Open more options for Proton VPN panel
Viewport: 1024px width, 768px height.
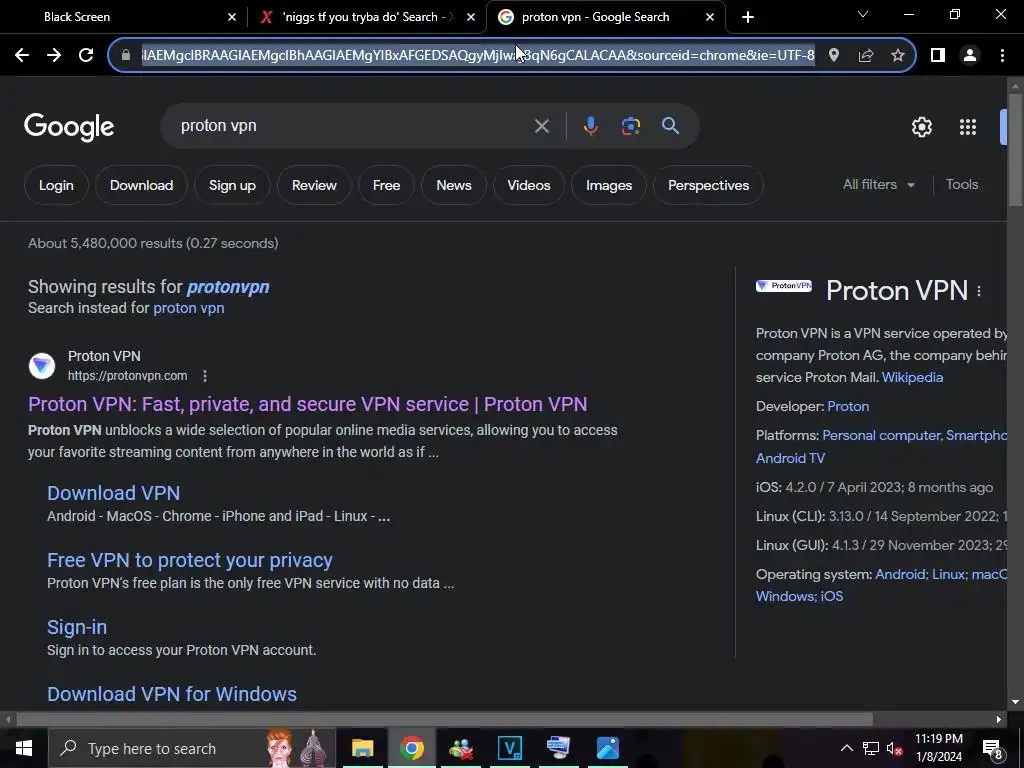(979, 291)
